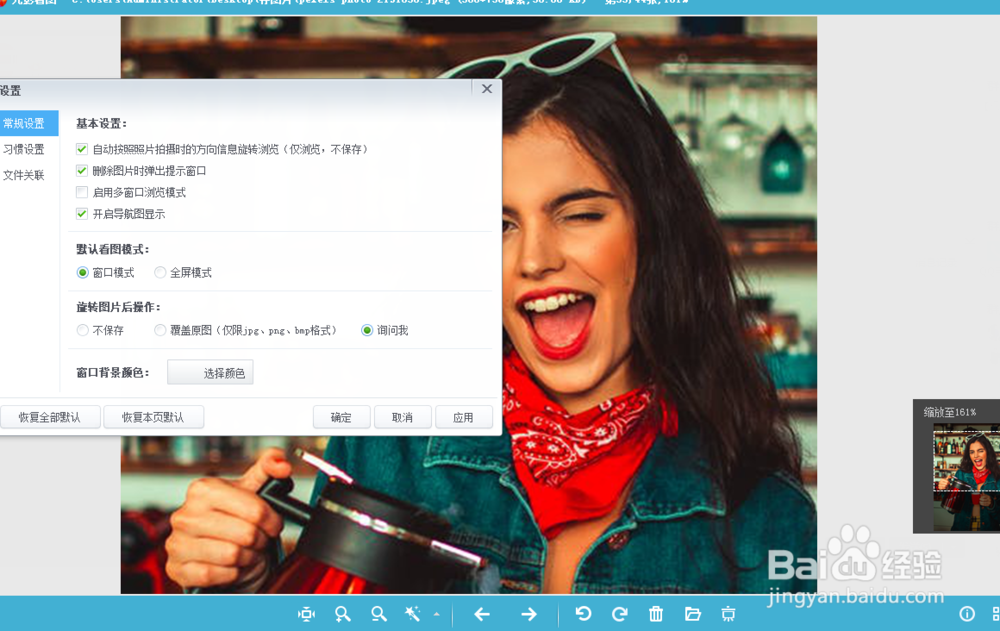Viewport: 1000px width, 631px height.
Task: Click the 窗口背景颜色 label
Action: pyautogui.click(x=113, y=373)
